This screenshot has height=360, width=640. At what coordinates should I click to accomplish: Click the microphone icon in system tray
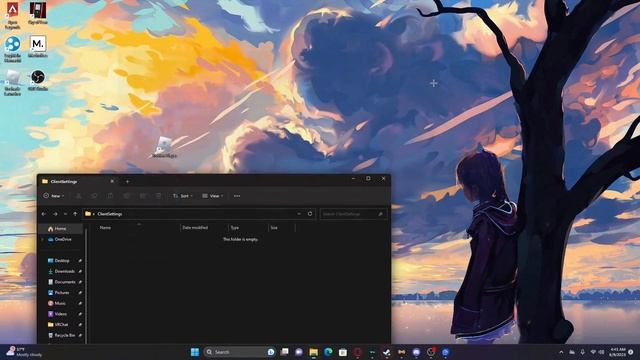[582, 352]
